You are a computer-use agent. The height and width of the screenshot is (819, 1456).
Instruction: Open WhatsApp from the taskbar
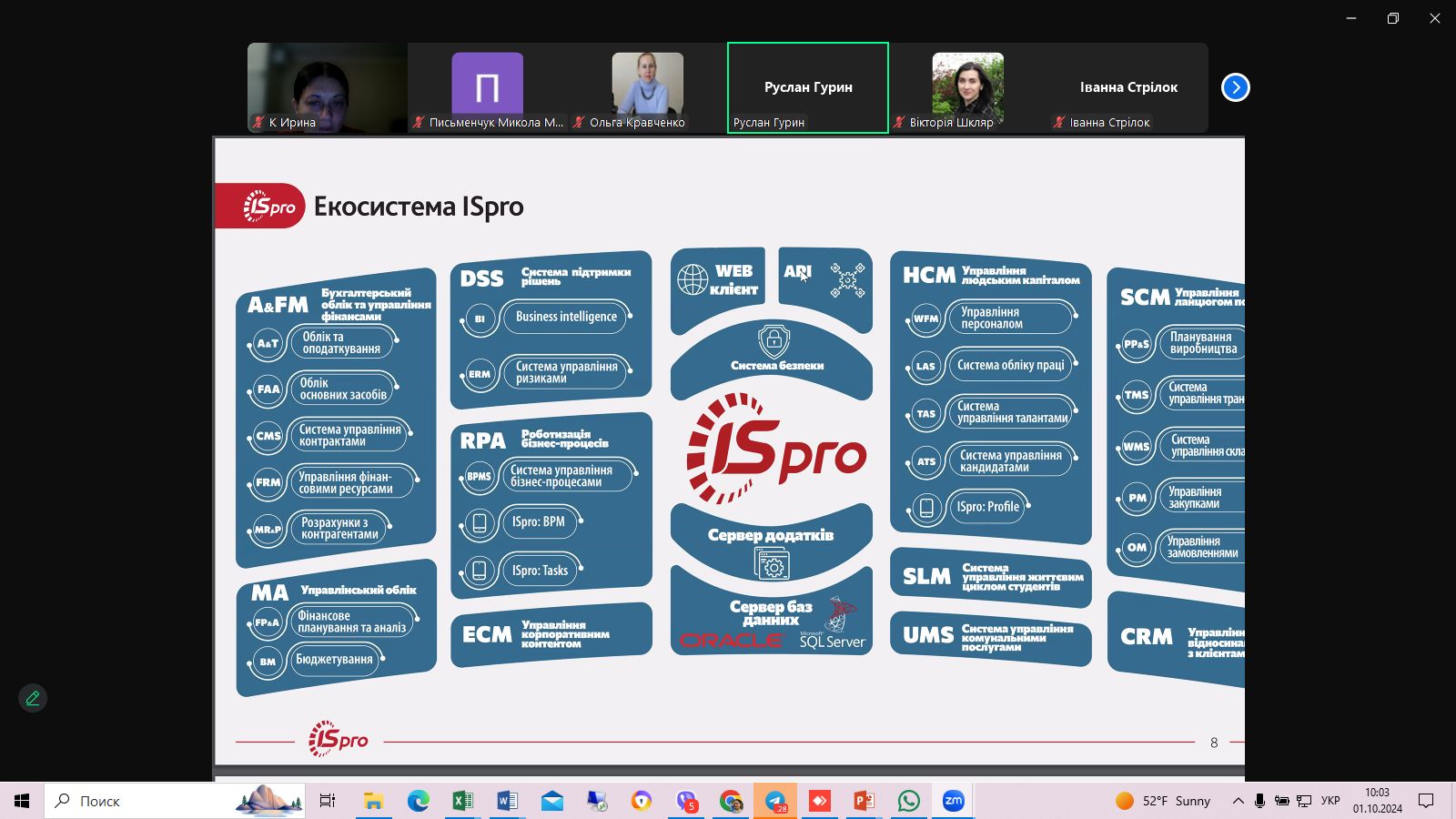909,801
